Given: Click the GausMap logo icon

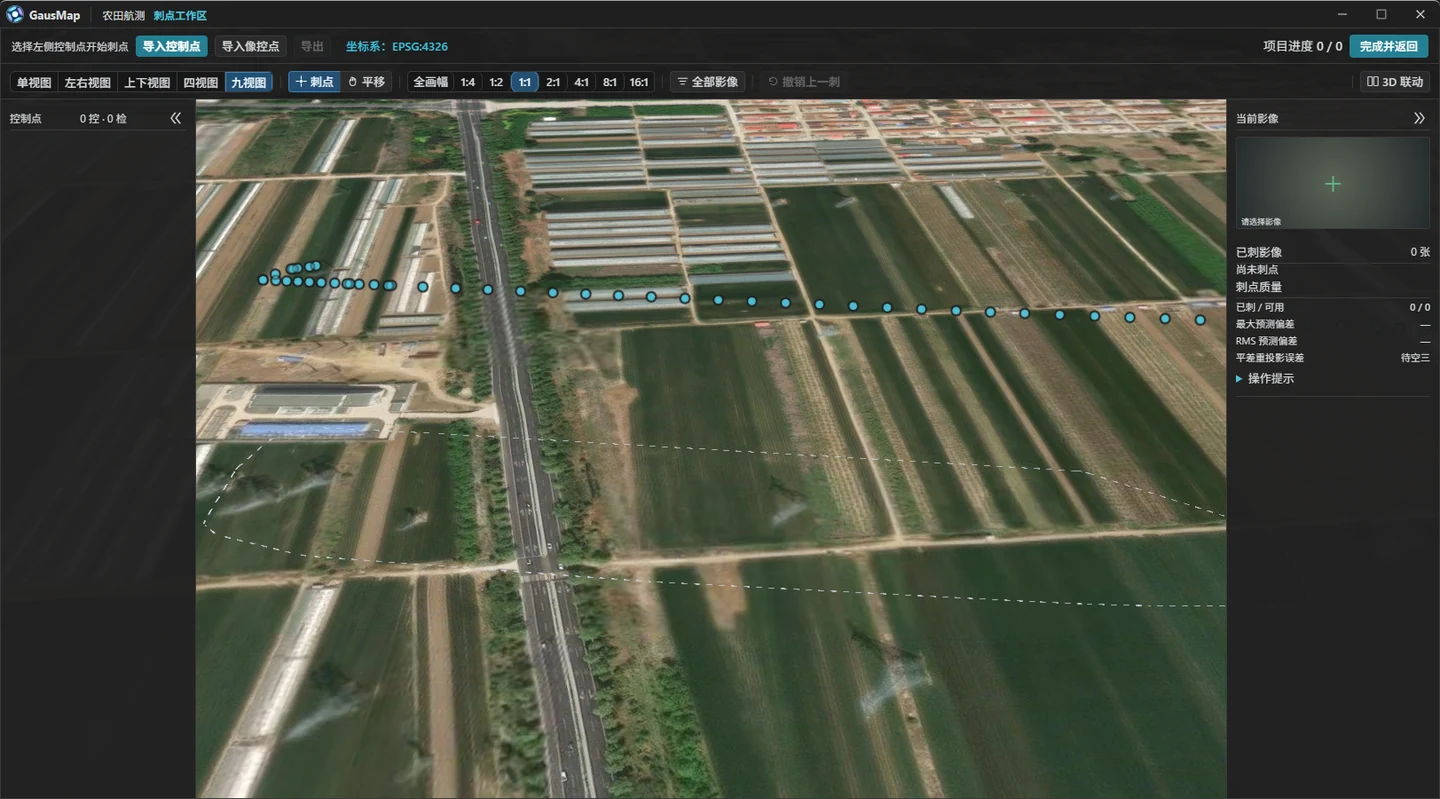Looking at the screenshot, I should tap(15, 15).
